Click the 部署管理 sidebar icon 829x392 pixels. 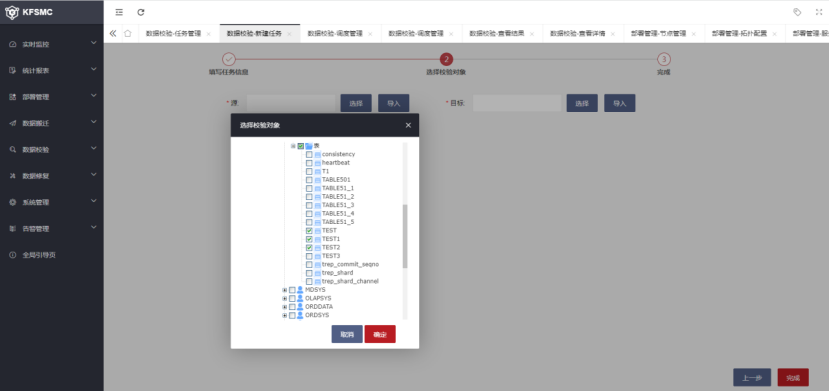(x=13, y=97)
